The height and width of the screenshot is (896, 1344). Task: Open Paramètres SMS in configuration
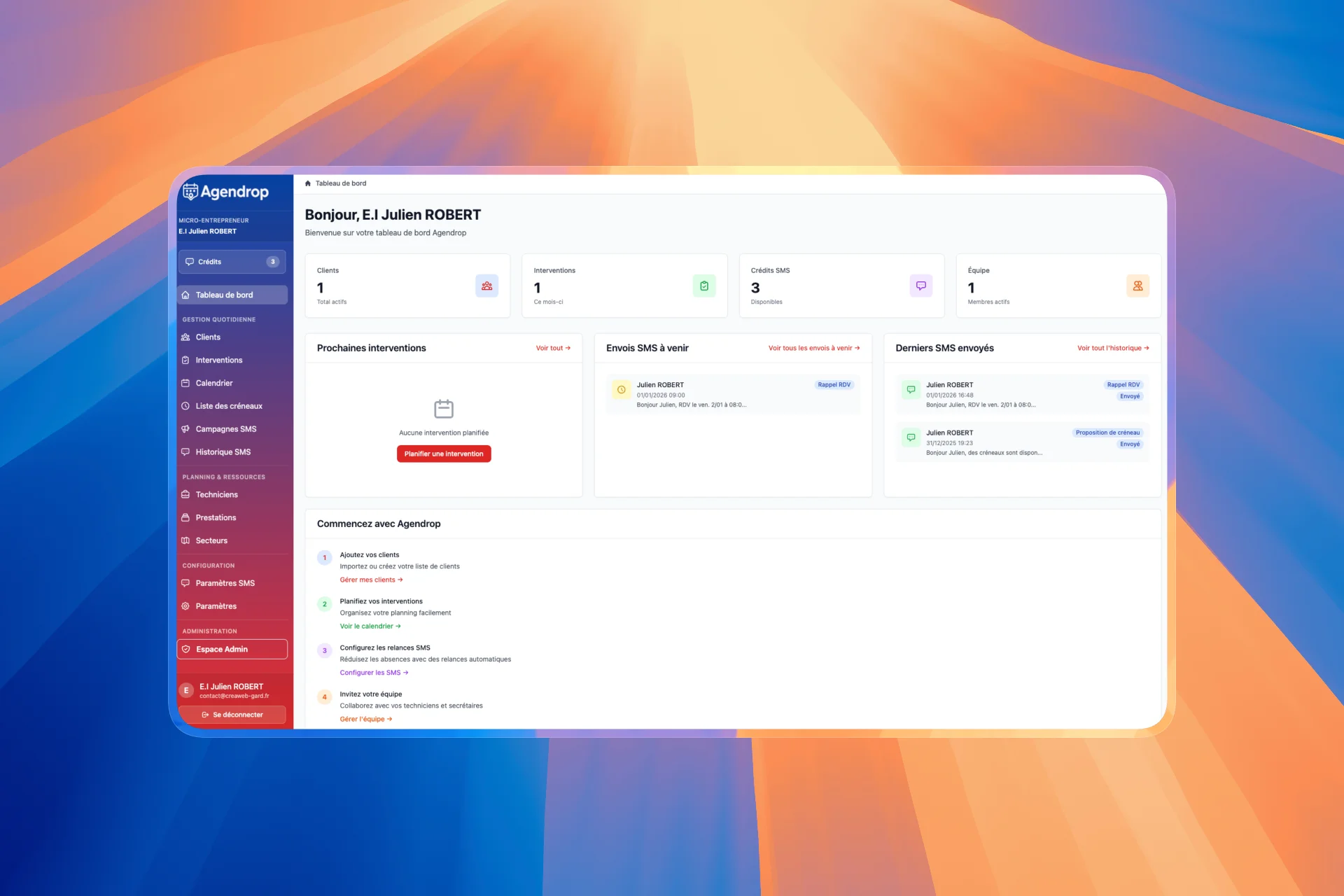[x=225, y=583]
